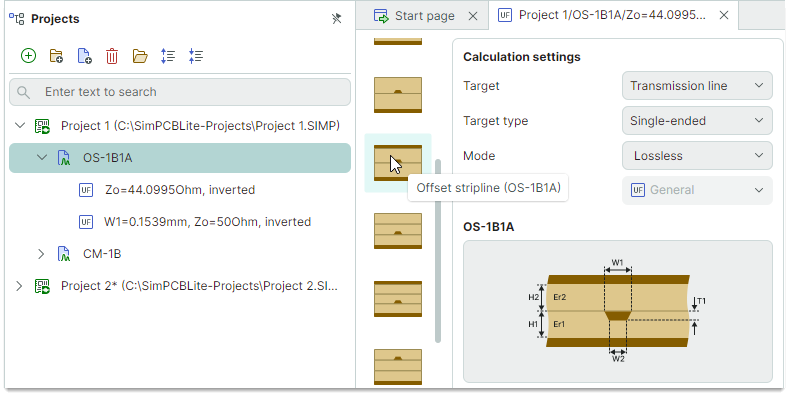Expand the Project 2 tree node
The image size is (790, 397).
(x=19, y=286)
